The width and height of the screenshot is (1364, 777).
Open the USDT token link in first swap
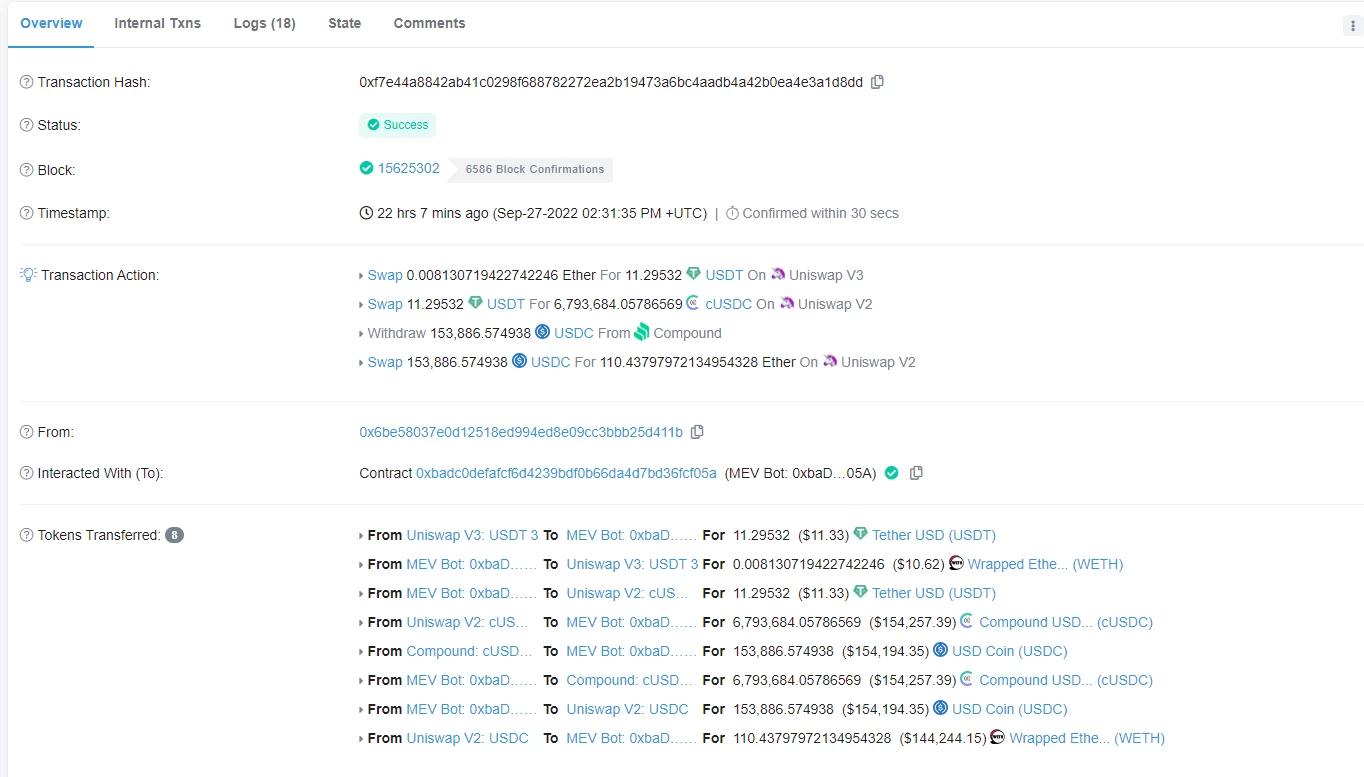click(724, 275)
